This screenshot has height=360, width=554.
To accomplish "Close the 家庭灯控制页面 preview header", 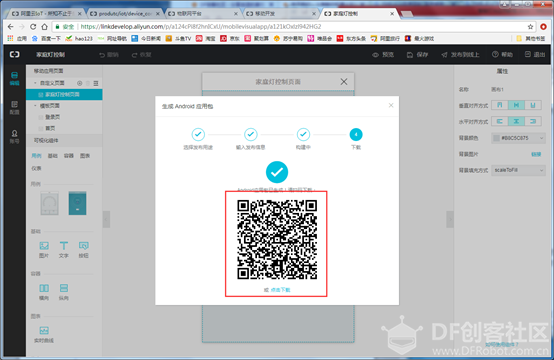I will point(344,82).
